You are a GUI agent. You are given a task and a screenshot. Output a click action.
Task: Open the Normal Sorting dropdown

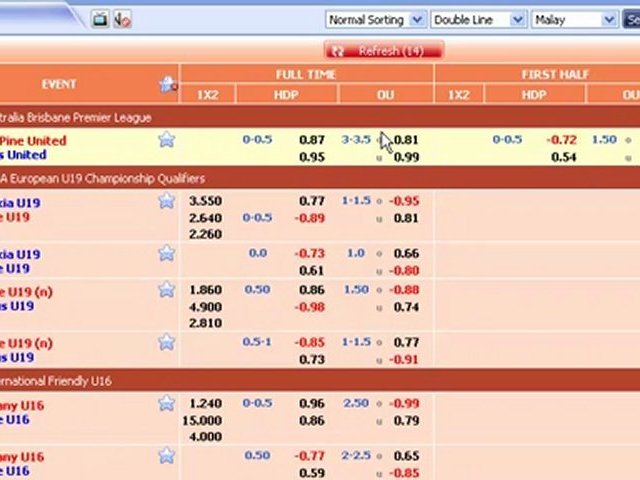tap(375, 19)
